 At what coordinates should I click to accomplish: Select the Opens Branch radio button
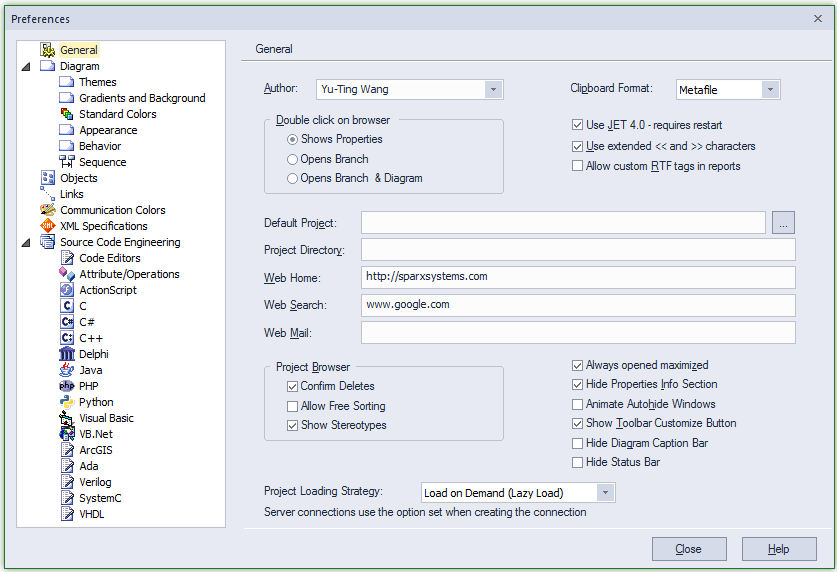(x=292, y=159)
